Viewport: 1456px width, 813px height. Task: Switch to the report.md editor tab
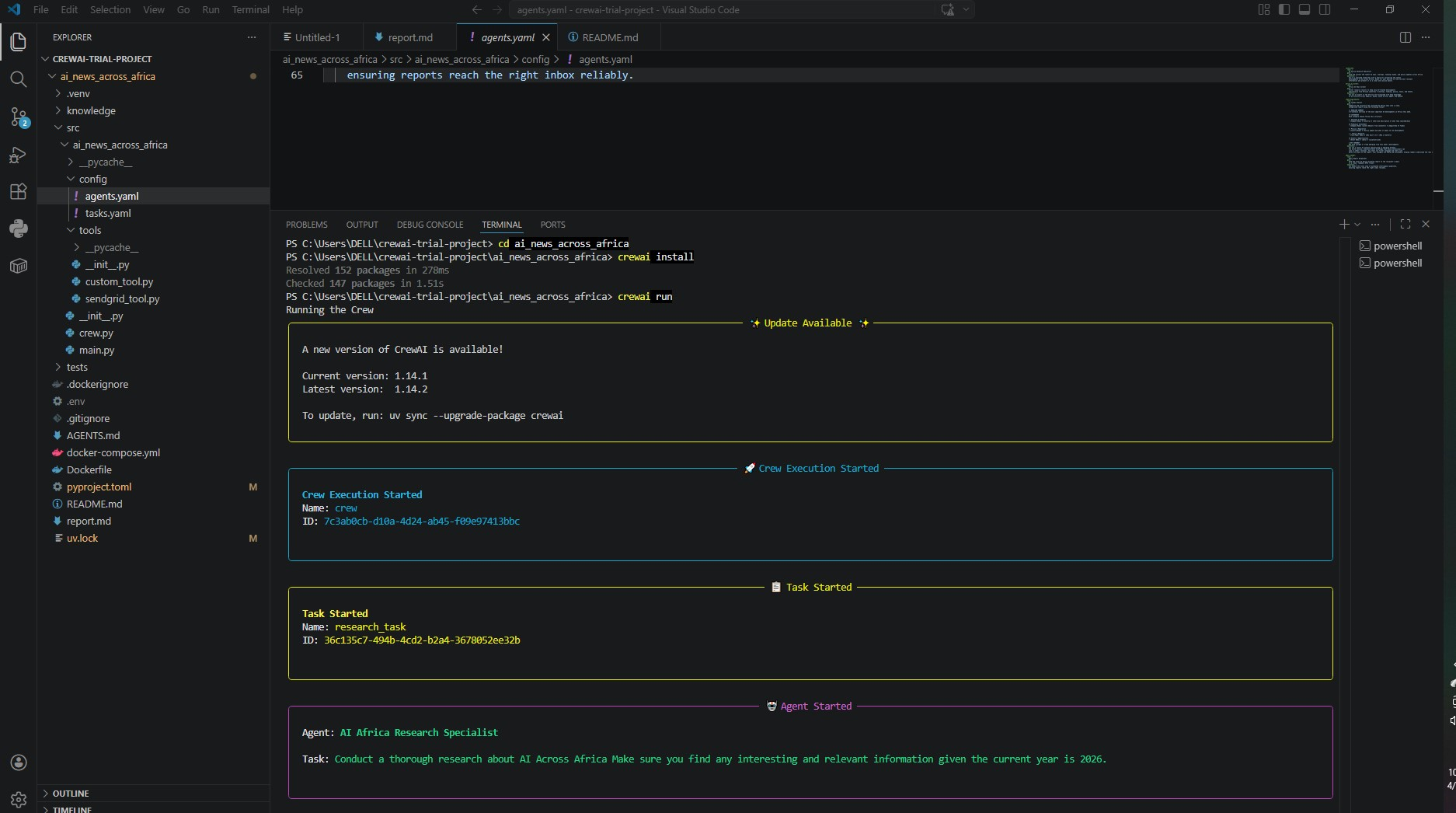point(410,37)
